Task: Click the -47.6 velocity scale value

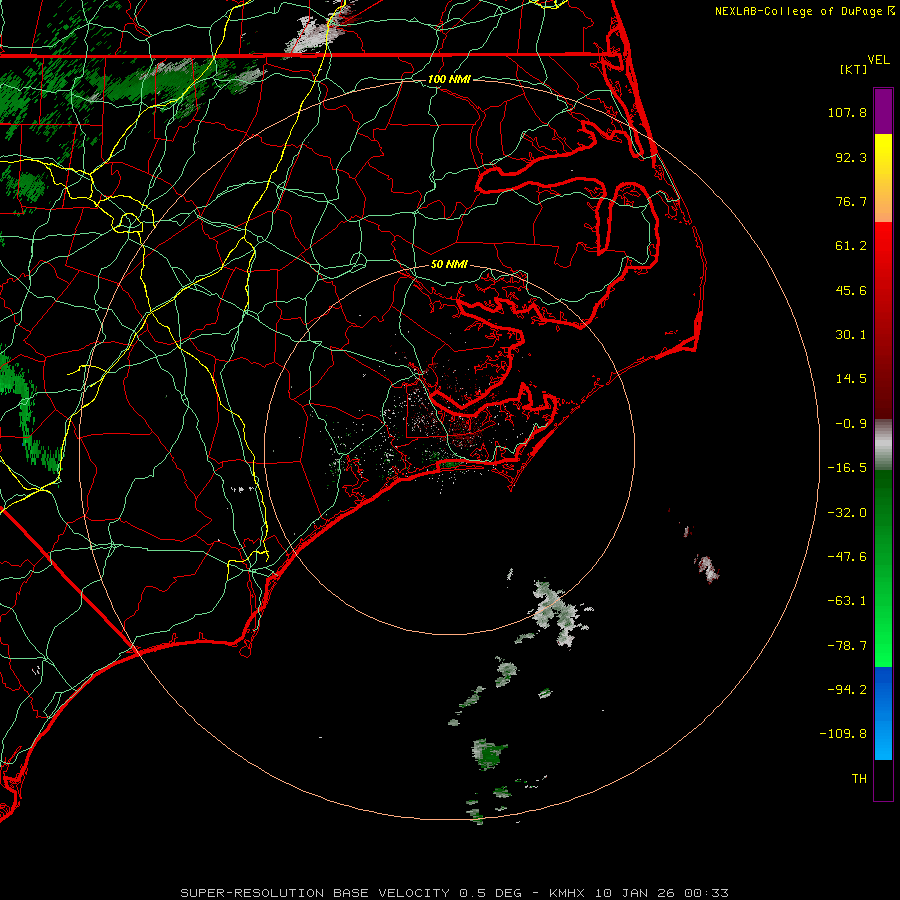Action: click(x=847, y=557)
